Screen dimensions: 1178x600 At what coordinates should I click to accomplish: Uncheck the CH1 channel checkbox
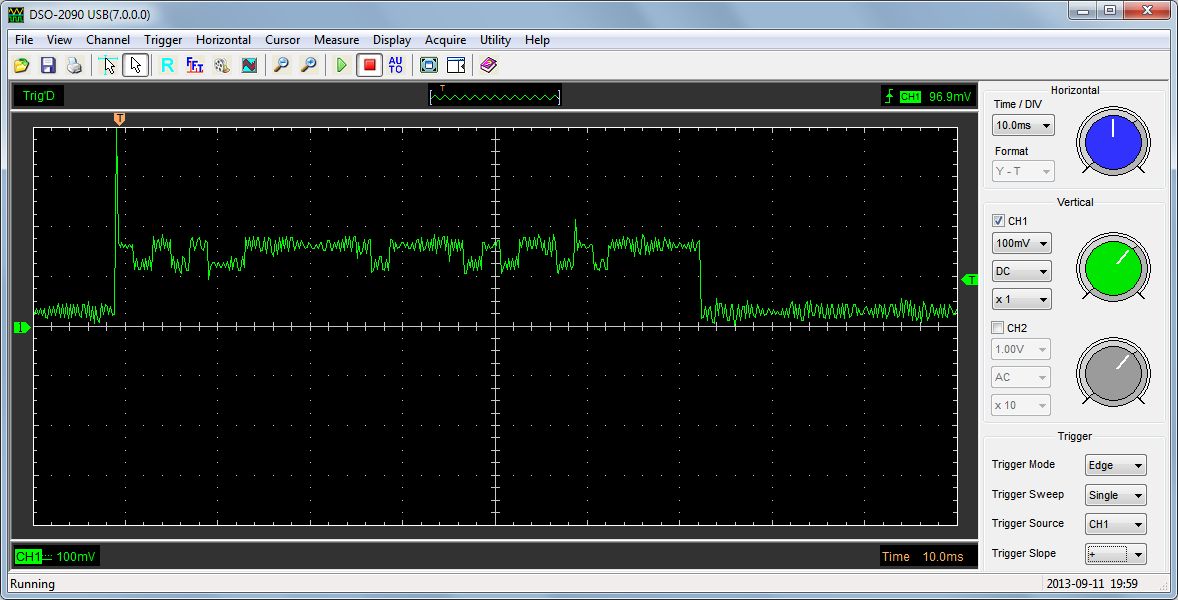[x=998, y=221]
